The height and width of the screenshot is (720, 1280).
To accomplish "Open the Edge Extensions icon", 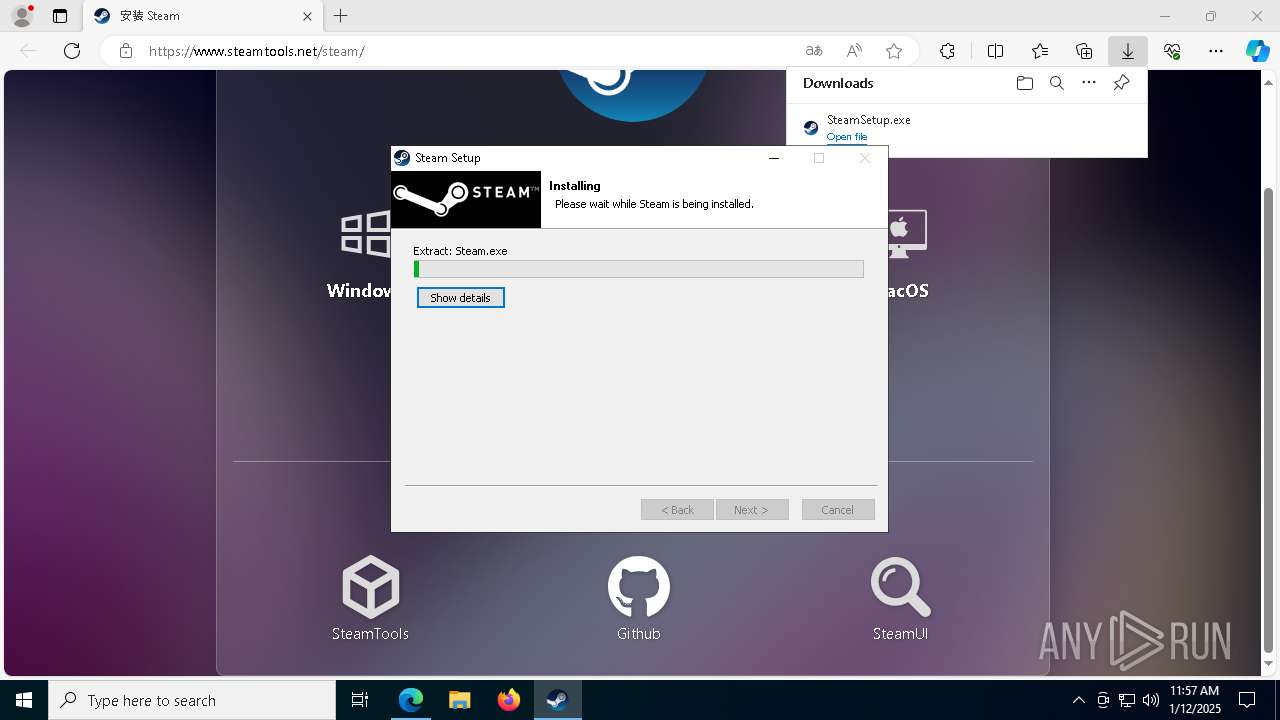I will click(x=947, y=51).
